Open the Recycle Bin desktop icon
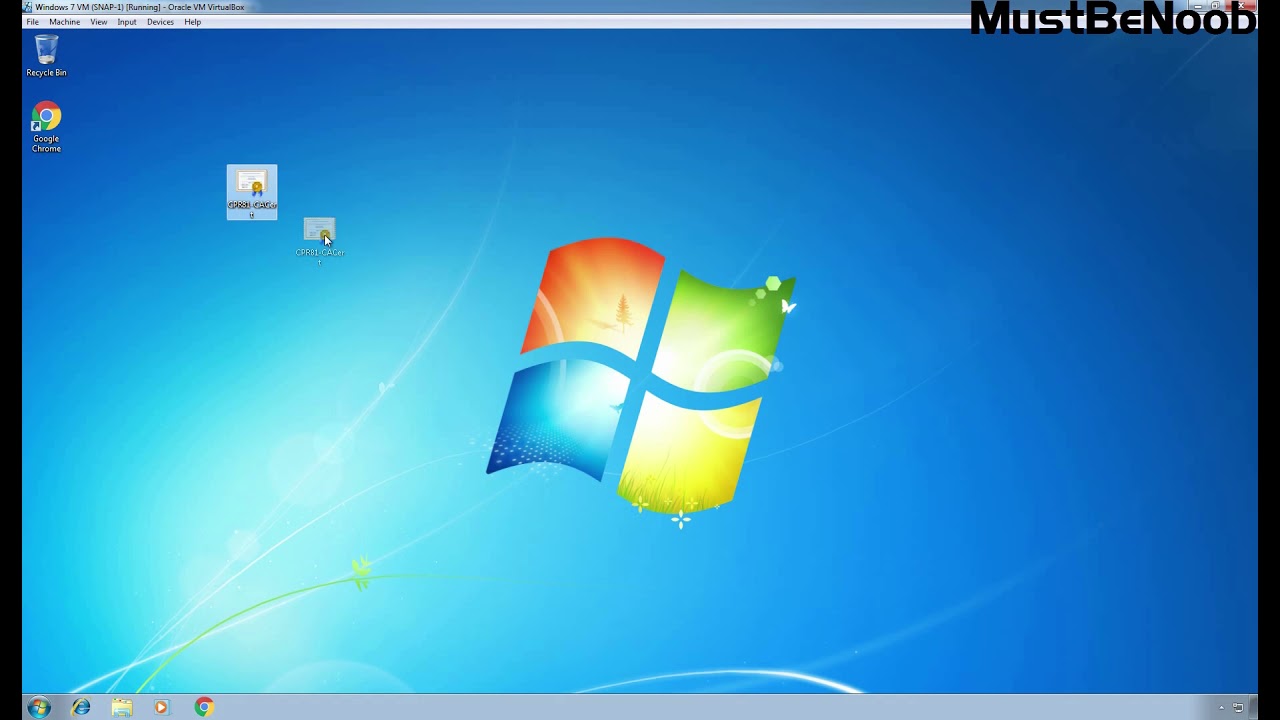This screenshot has height=720, width=1280. pyautogui.click(x=46, y=55)
